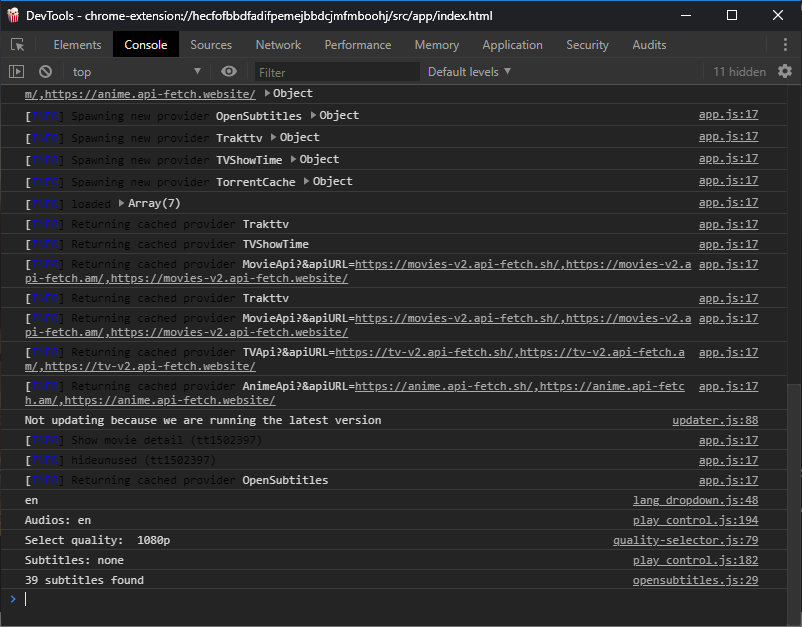This screenshot has width=802, height=627.
Task: Switch to the Elements tab
Action: (x=77, y=45)
